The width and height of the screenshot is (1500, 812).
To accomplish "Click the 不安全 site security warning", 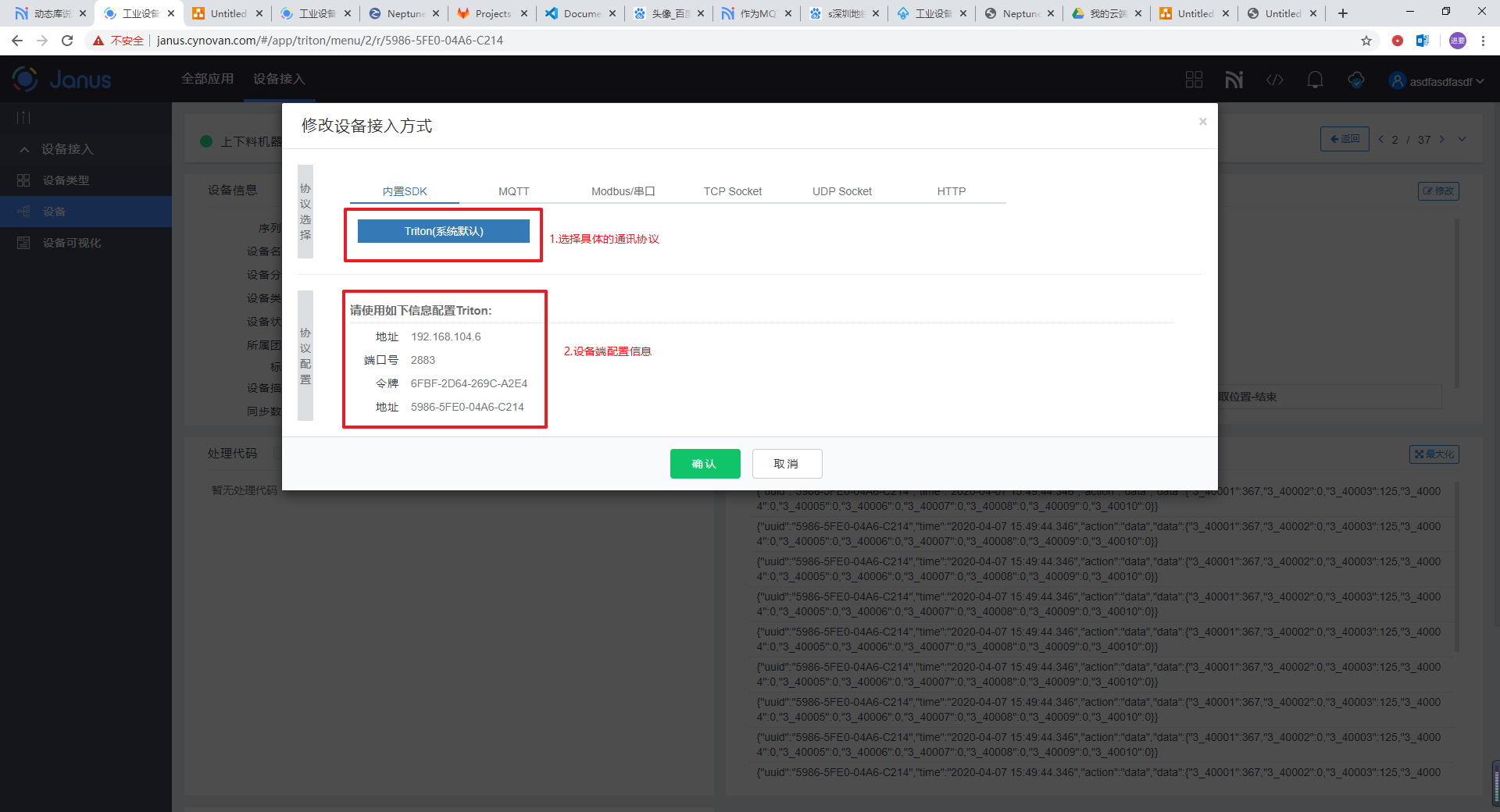I will pyautogui.click(x=119, y=41).
